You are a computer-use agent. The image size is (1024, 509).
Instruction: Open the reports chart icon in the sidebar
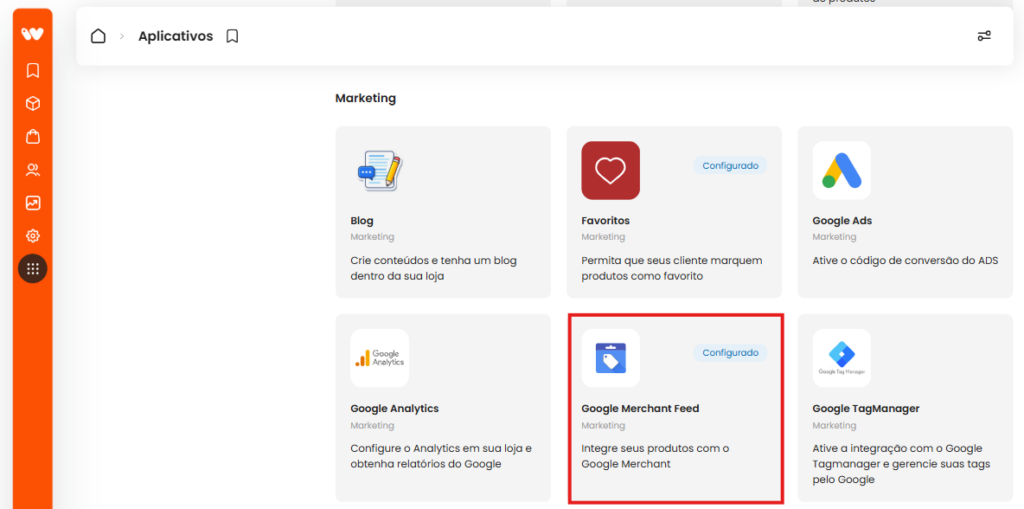click(x=33, y=203)
